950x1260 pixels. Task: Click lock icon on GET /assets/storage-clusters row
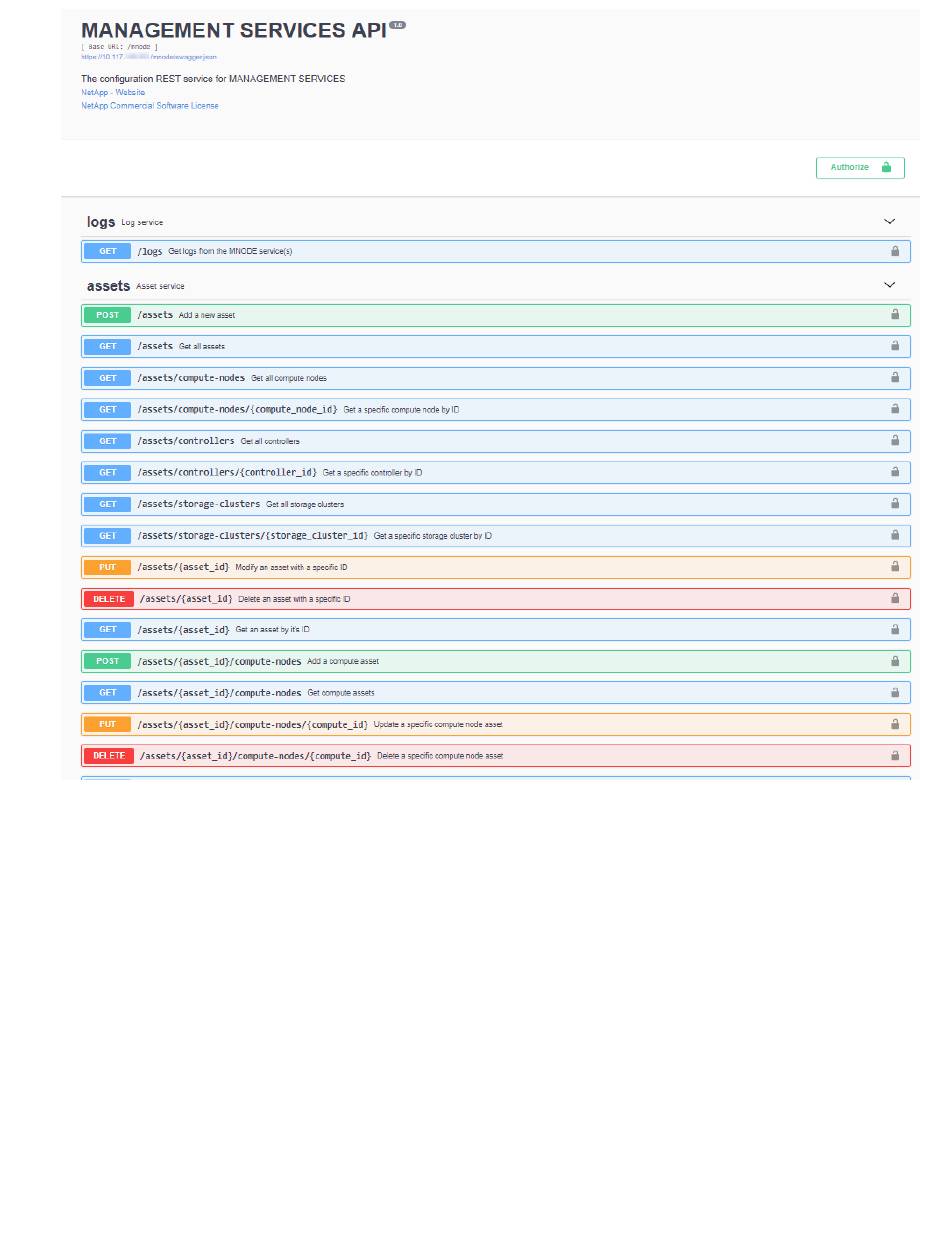pos(894,503)
